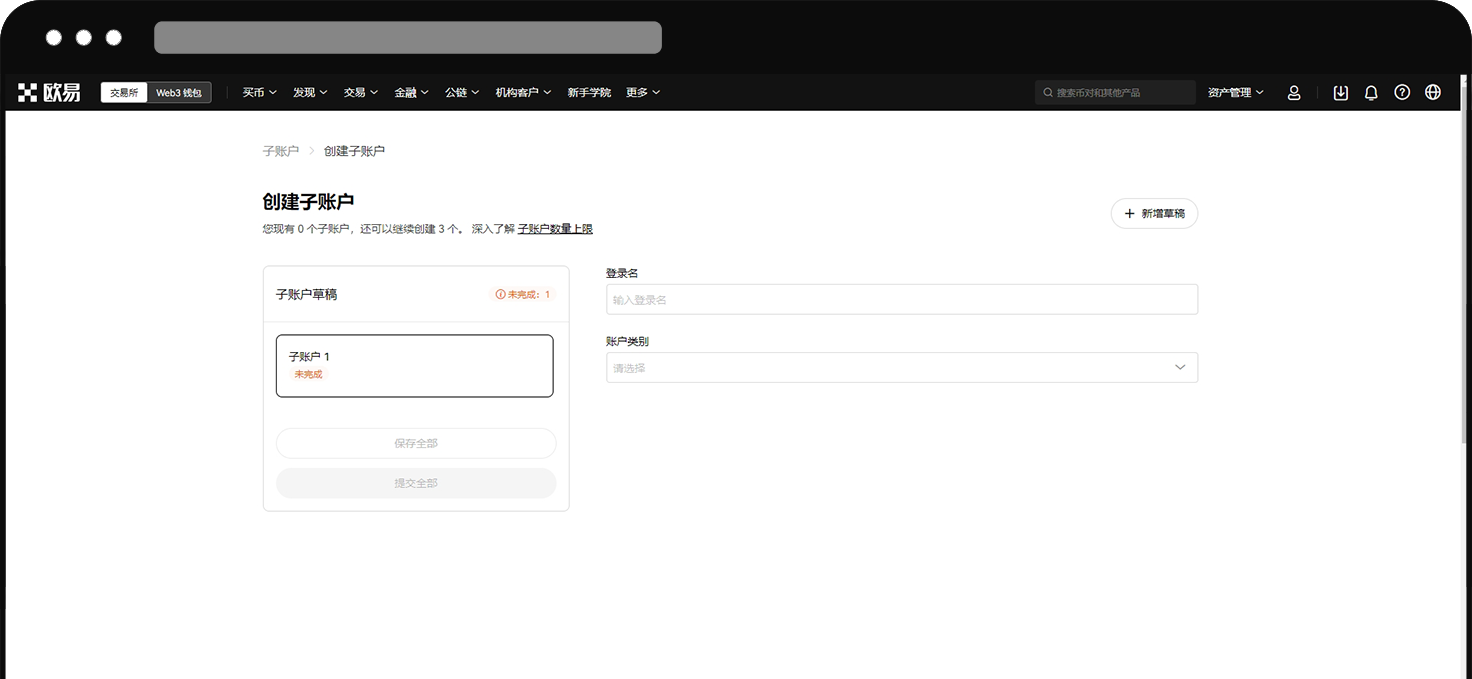Open the 子账户数量上限 link

[555, 229]
